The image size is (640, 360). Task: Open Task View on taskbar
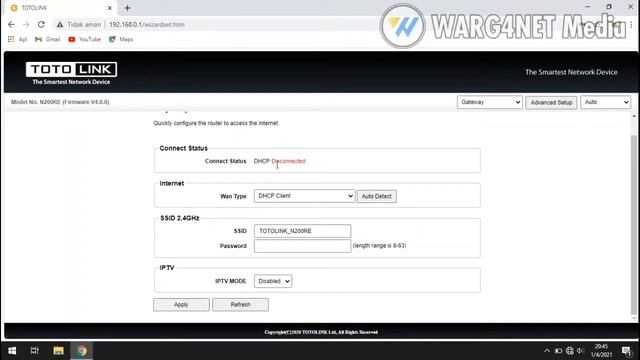pos(35,351)
